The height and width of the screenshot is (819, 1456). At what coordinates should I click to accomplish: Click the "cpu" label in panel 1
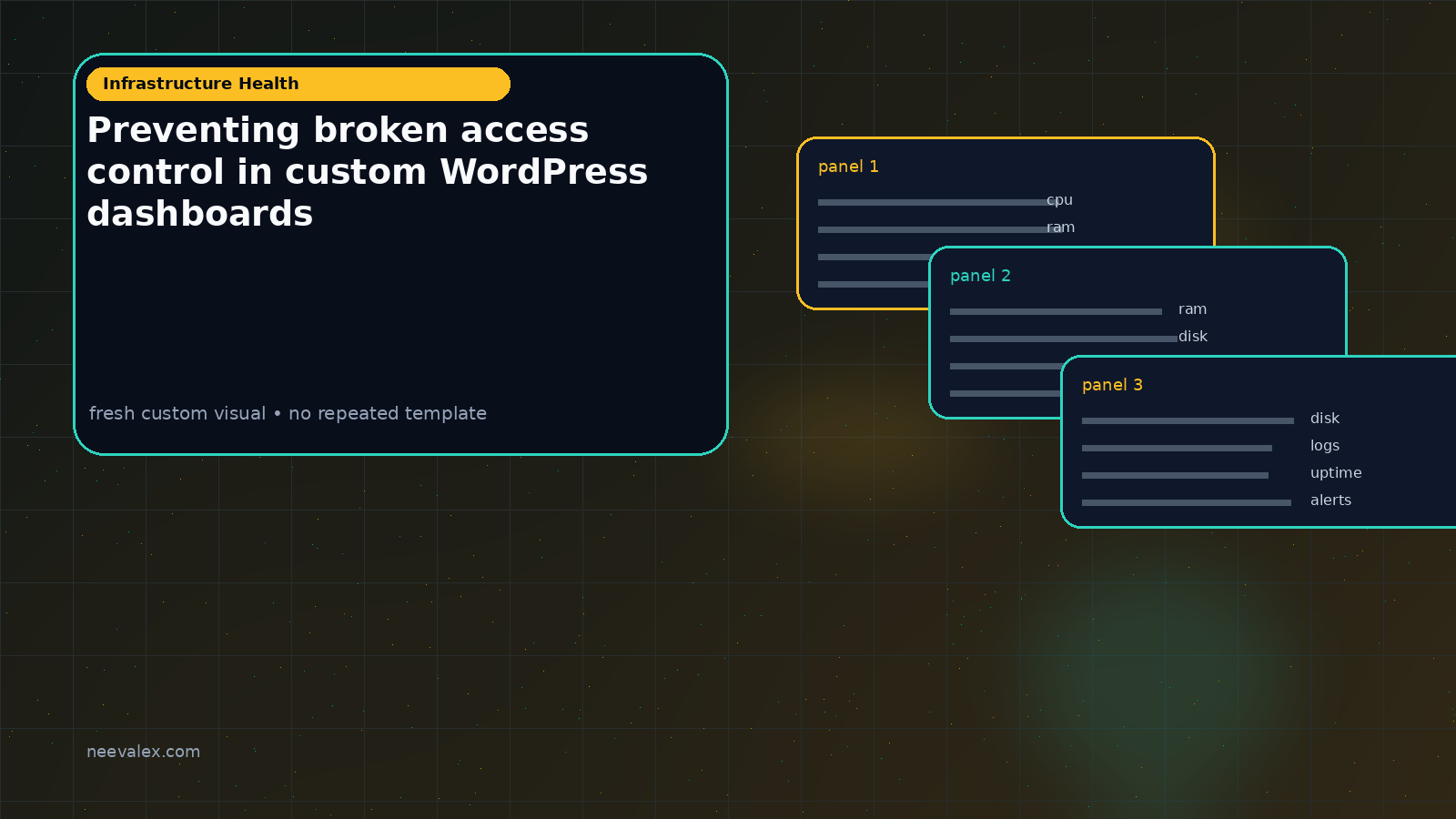click(x=1059, y=200)
